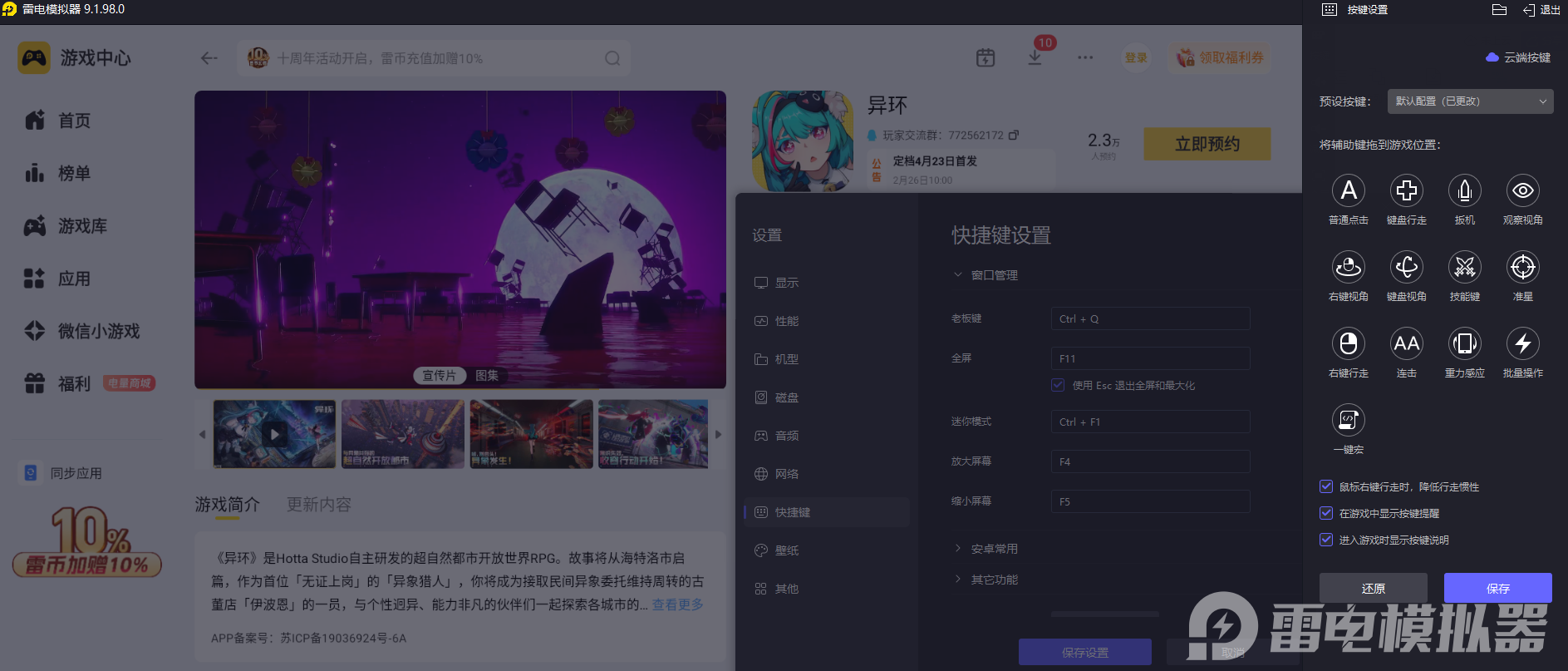Open the key config folder icon
The image size is (1568, 671).
1500,10
